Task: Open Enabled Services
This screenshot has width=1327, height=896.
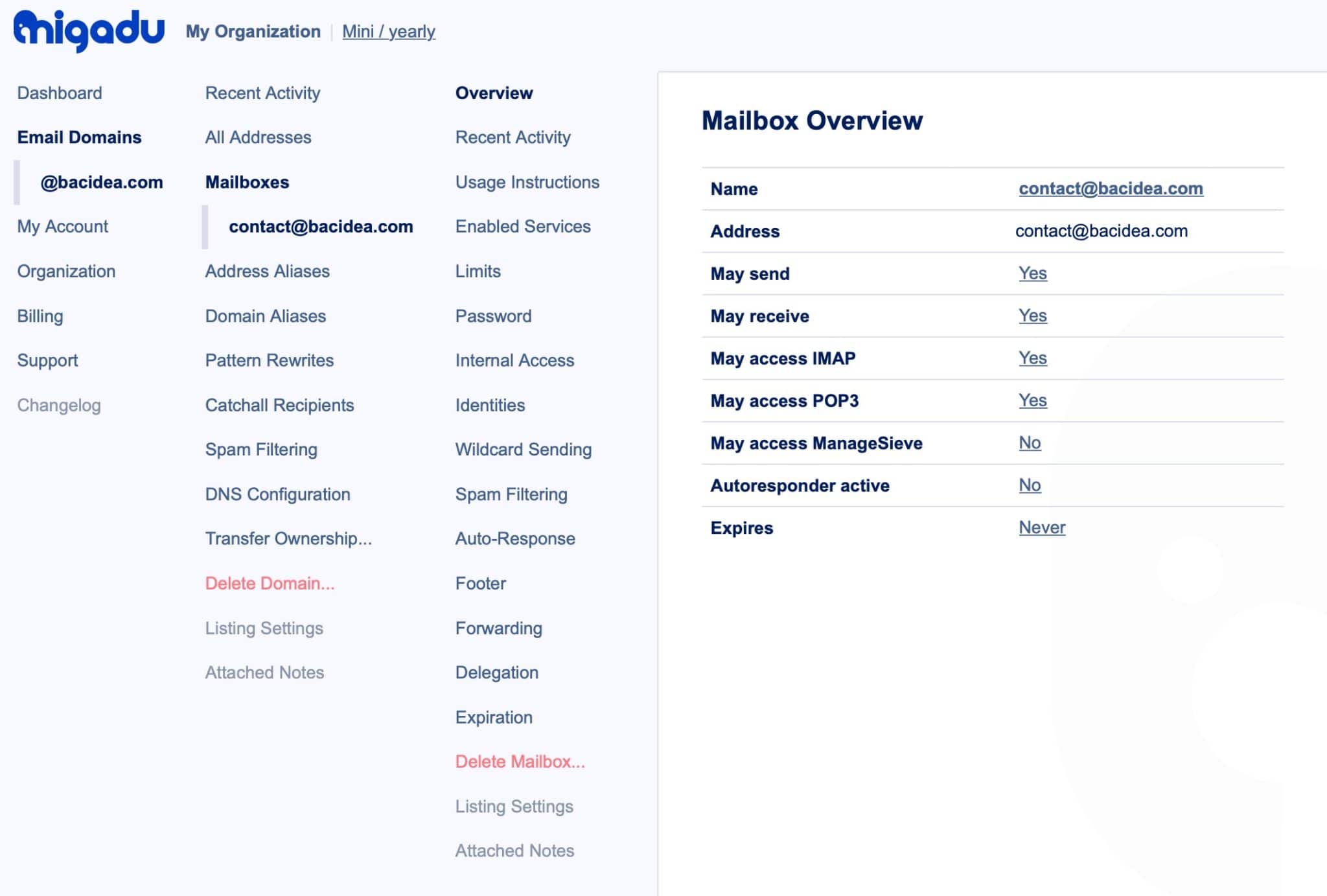Action: (x=523, y=226)
